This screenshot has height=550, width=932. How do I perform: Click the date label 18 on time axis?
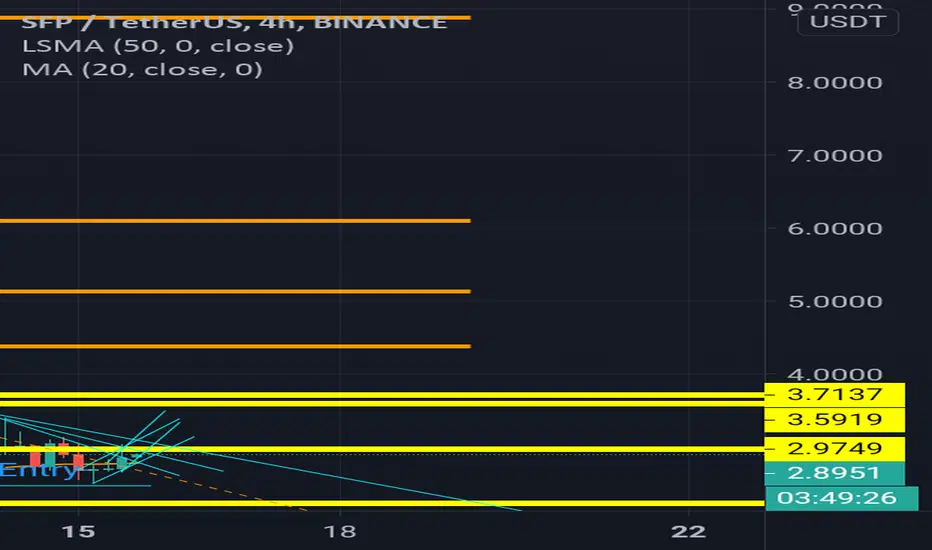pos(340,531)
